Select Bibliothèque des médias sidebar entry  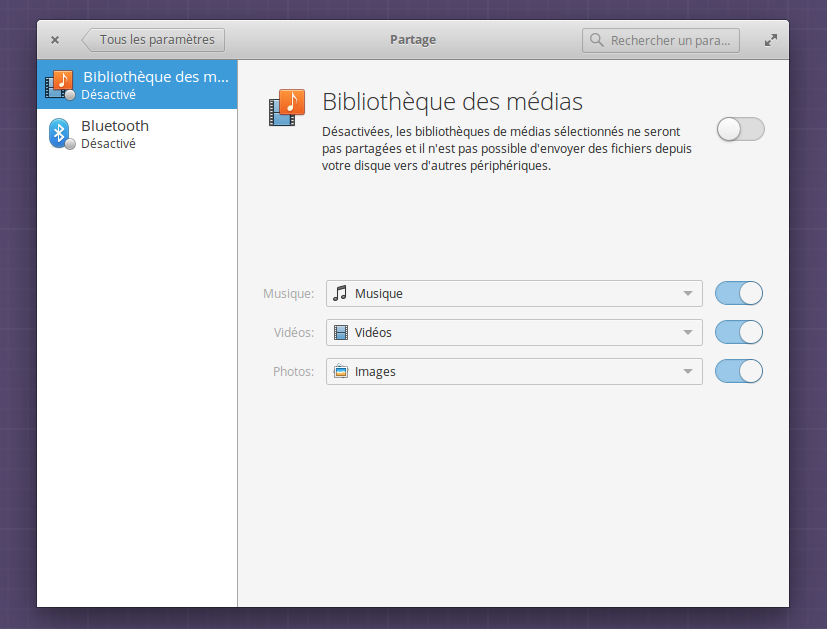(x=137, y=84)
